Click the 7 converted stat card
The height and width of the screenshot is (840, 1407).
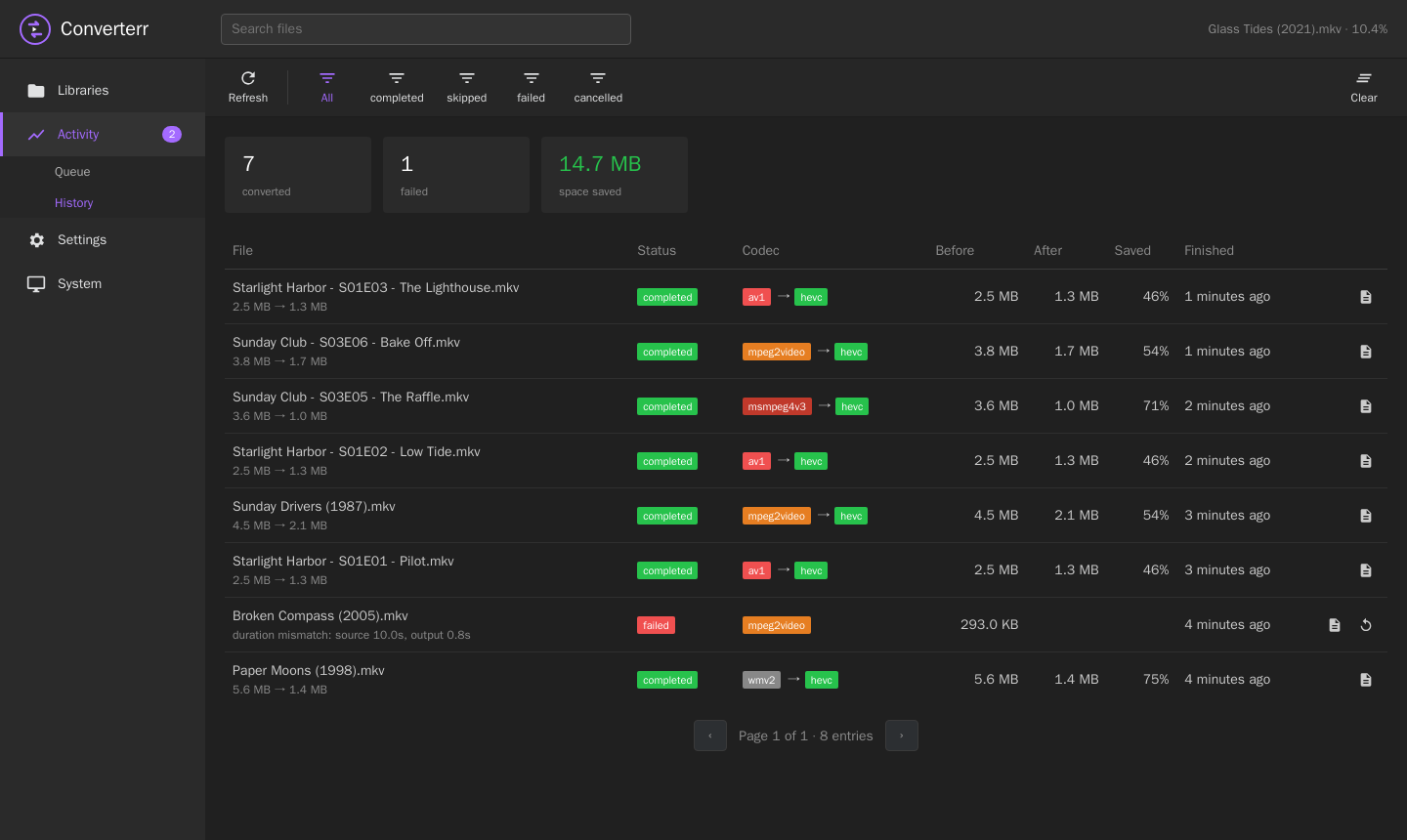click(x=298, y=175)
